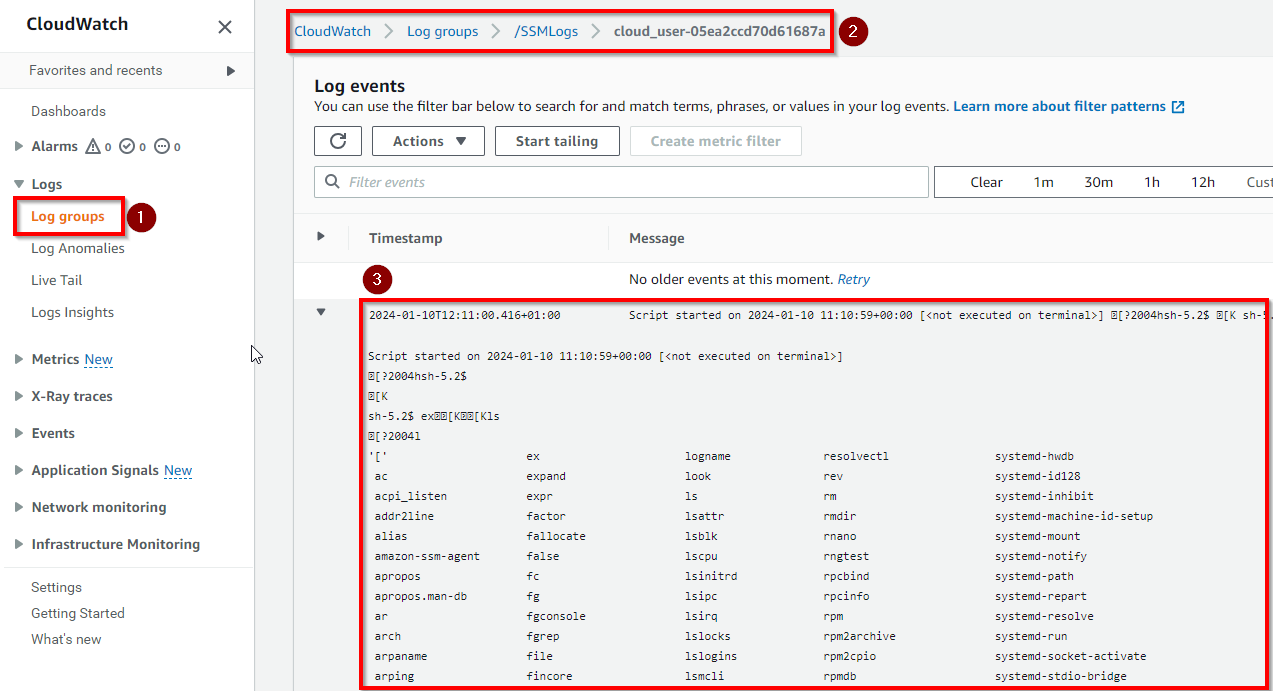Click 'lsinitrd' in log output

(711, 576)
